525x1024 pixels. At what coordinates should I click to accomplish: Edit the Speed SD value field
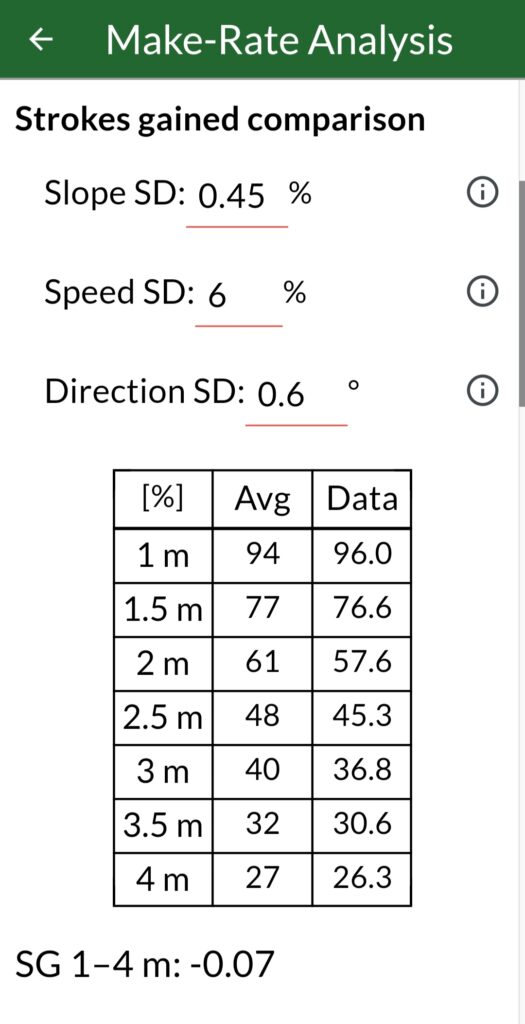(x=239, y=295)
